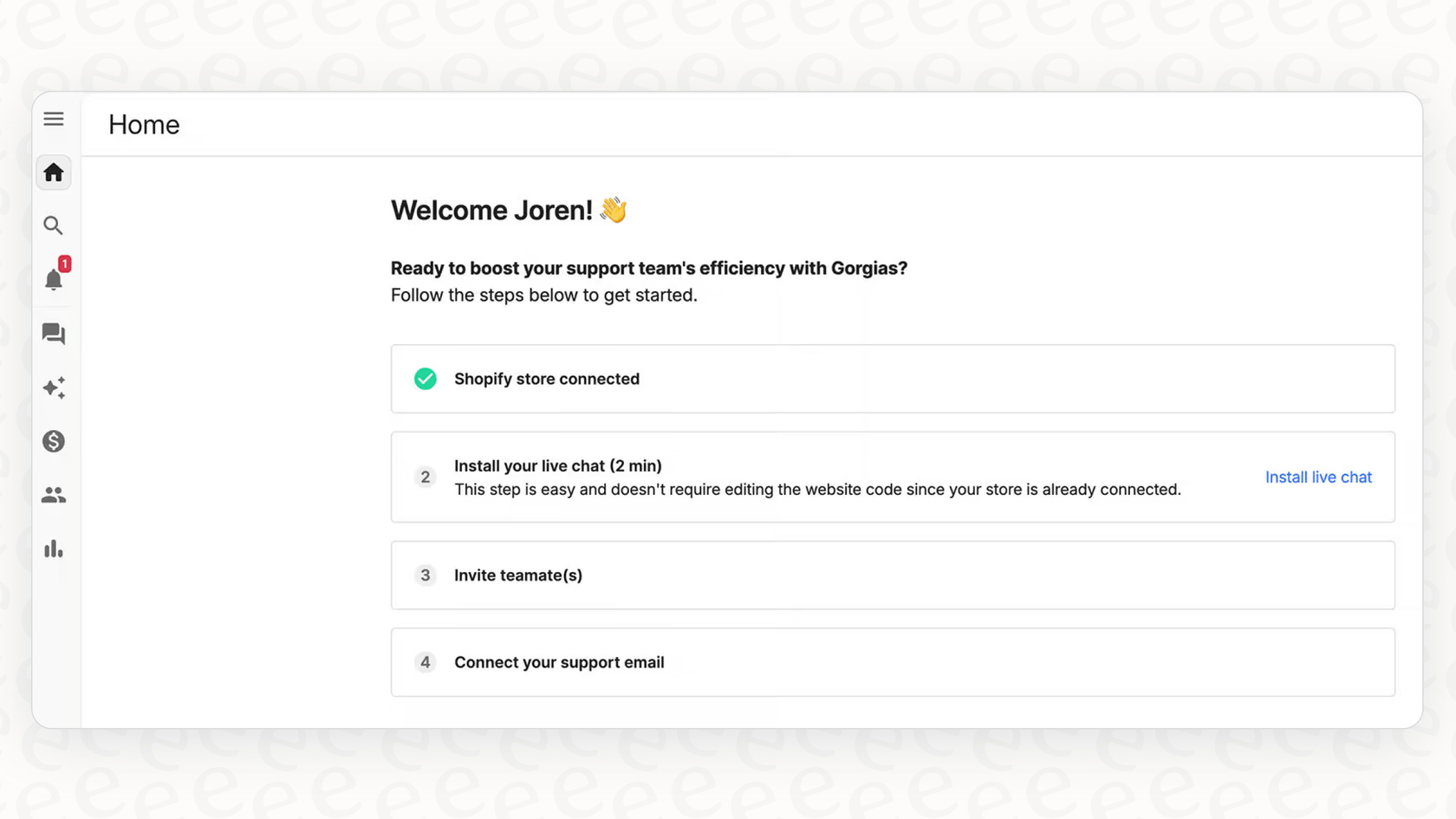Click step number 4 circle

[426, 662]
